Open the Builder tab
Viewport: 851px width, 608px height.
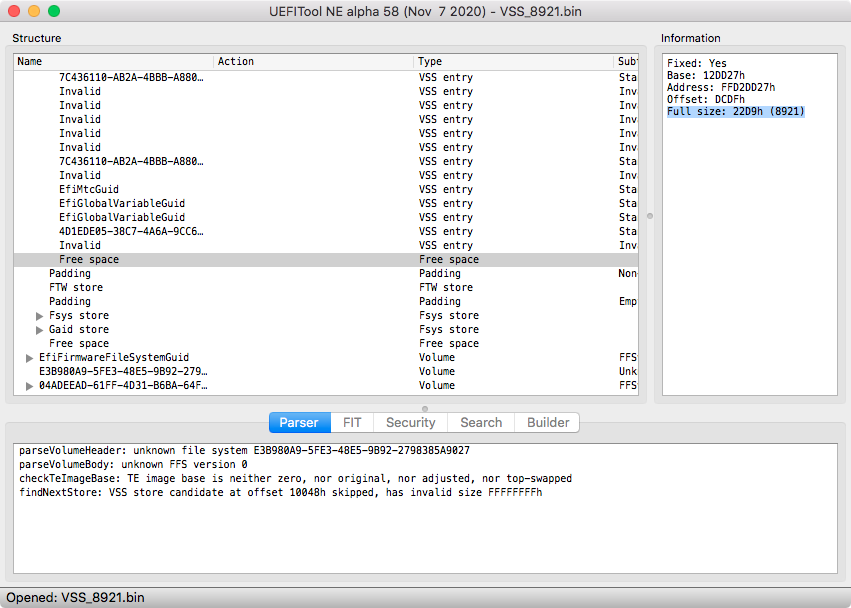click(x=547, y=422)
